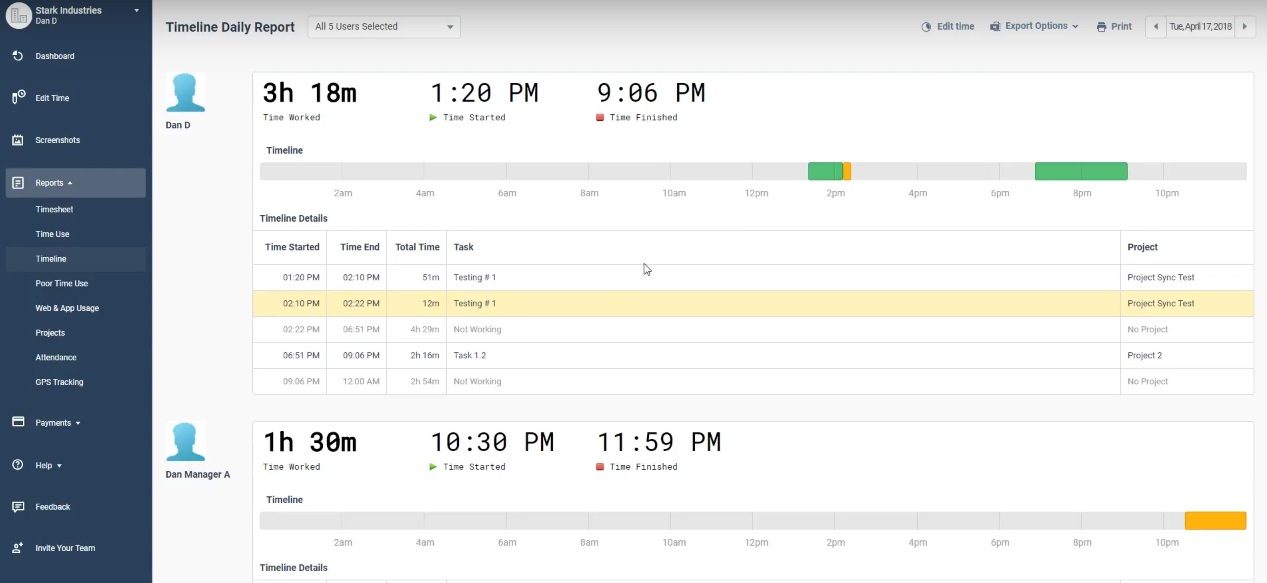
Task: Open the Web & App Usage report
Action: click(x=67, y=308)
